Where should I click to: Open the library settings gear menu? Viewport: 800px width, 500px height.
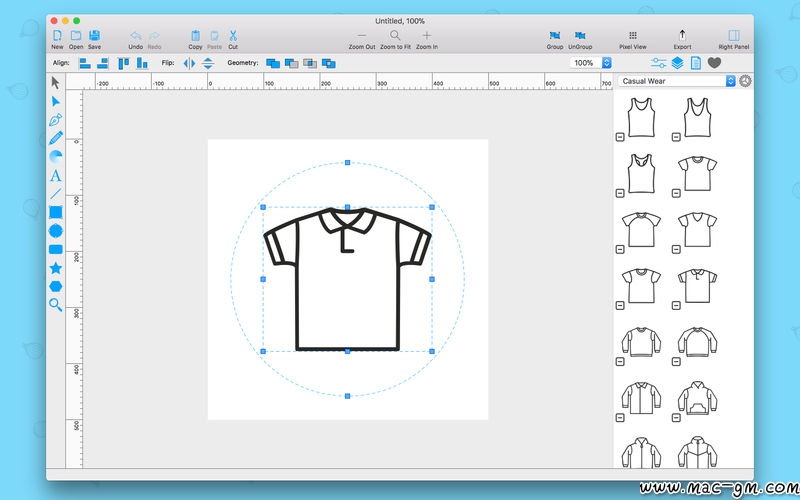click(745, 81)
